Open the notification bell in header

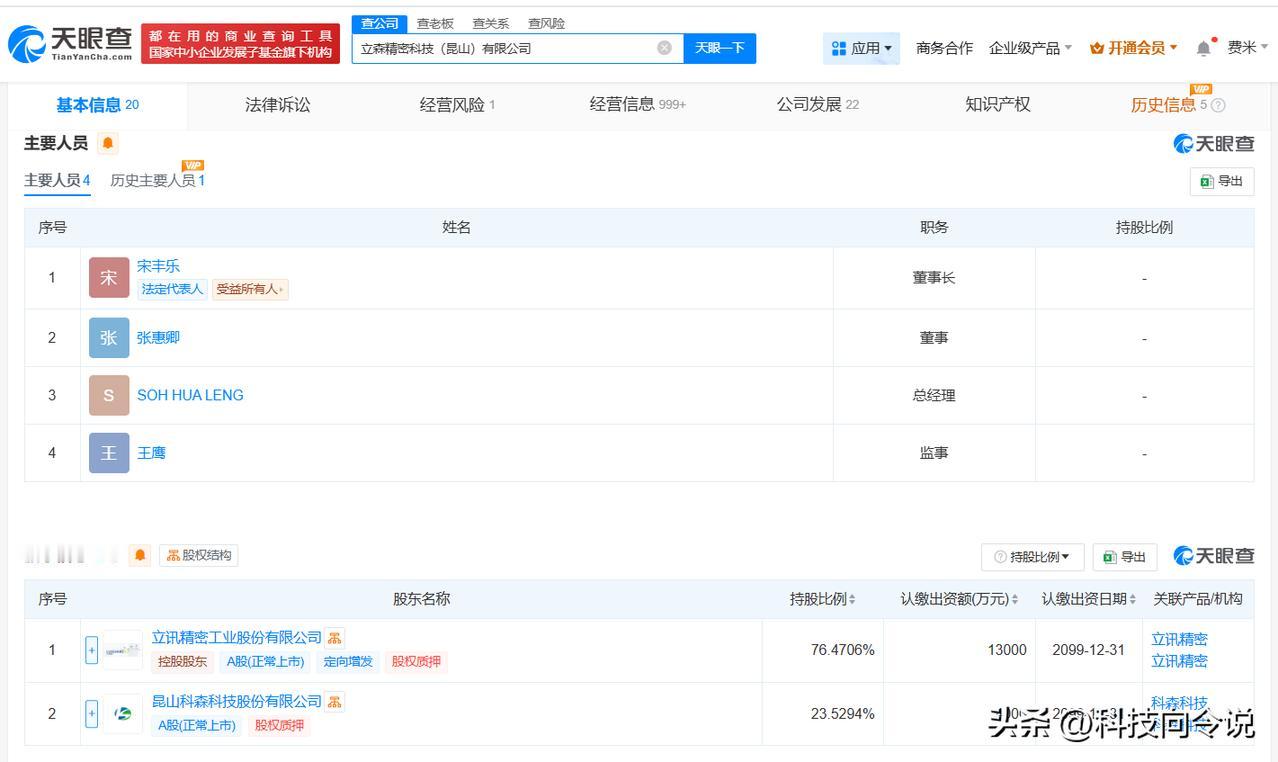(x=1203, y=48)
